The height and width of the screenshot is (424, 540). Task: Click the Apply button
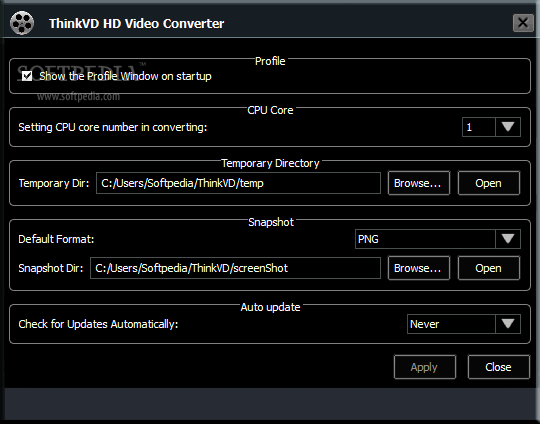pos(425,367)
